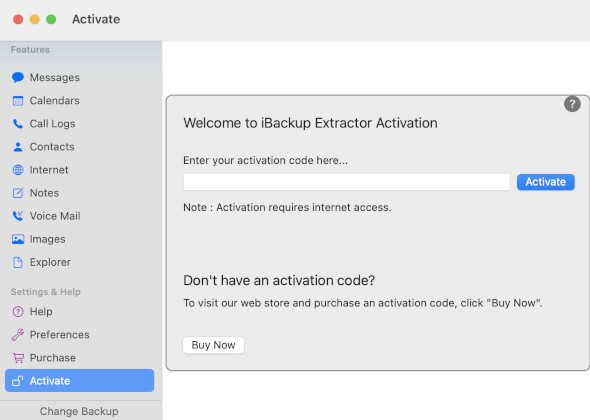The height and width of the screenshot is (420, 590).
Task: Open help via the gray question mark button
Action: point(572,104)
